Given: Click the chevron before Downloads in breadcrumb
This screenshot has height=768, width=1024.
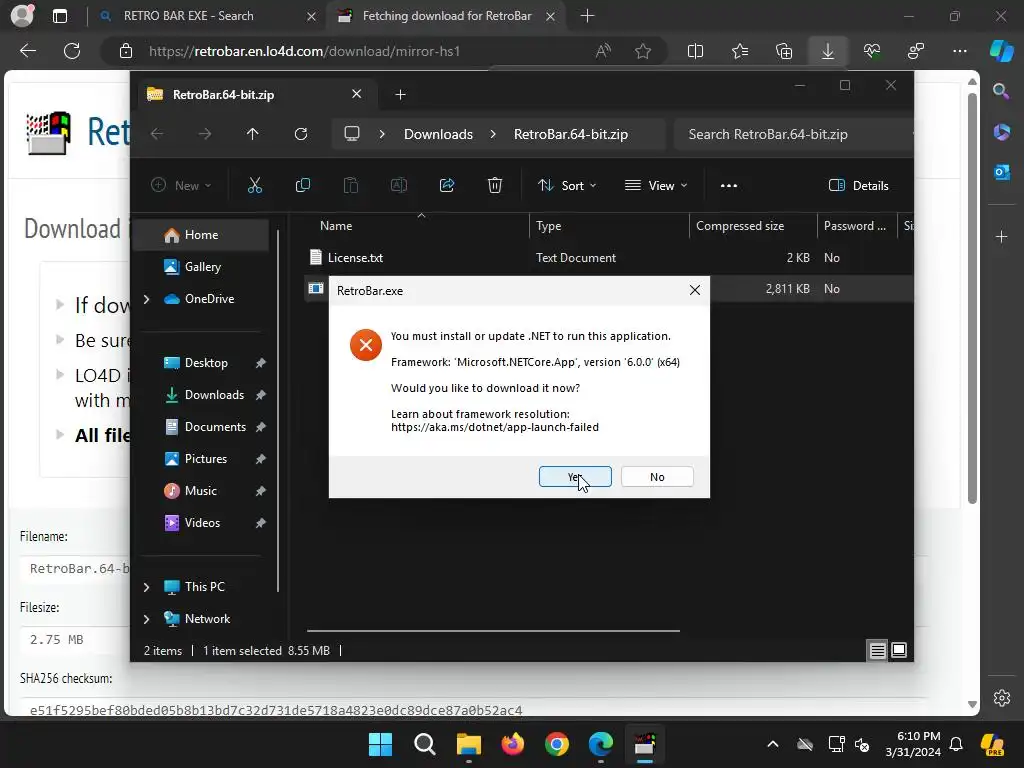Looking at the screenshot, I should tap(382, 134).
